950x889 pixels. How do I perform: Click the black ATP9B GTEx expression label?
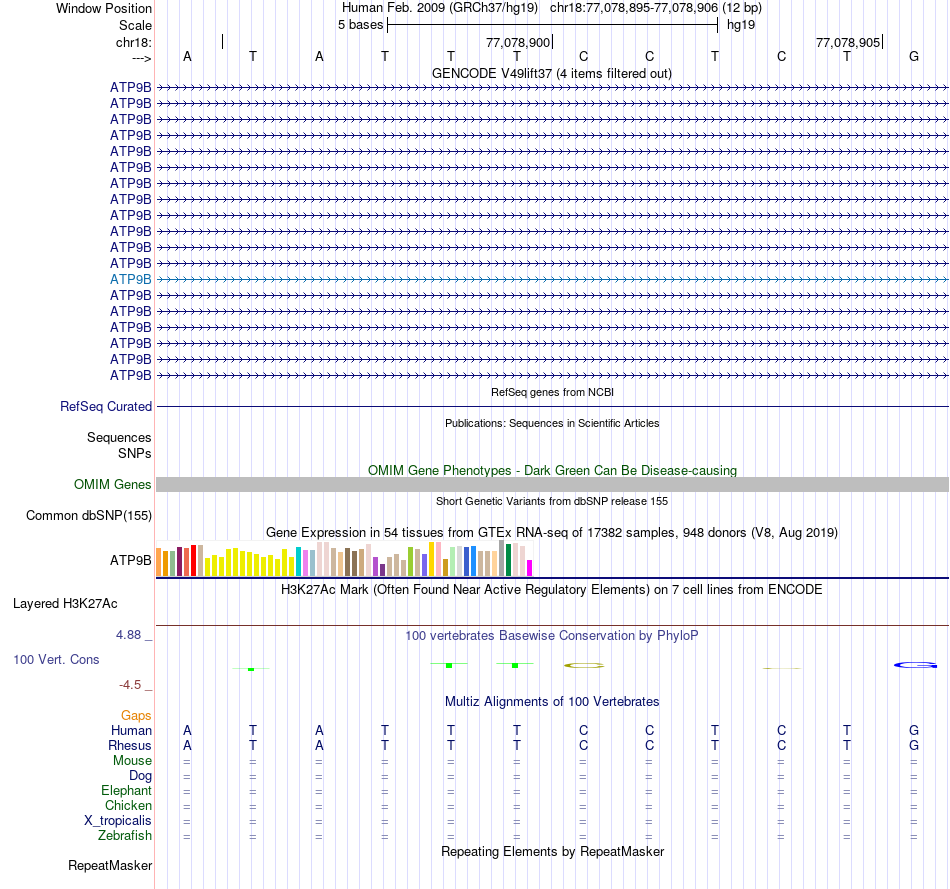pyautogui.click(x=130, y=561)
